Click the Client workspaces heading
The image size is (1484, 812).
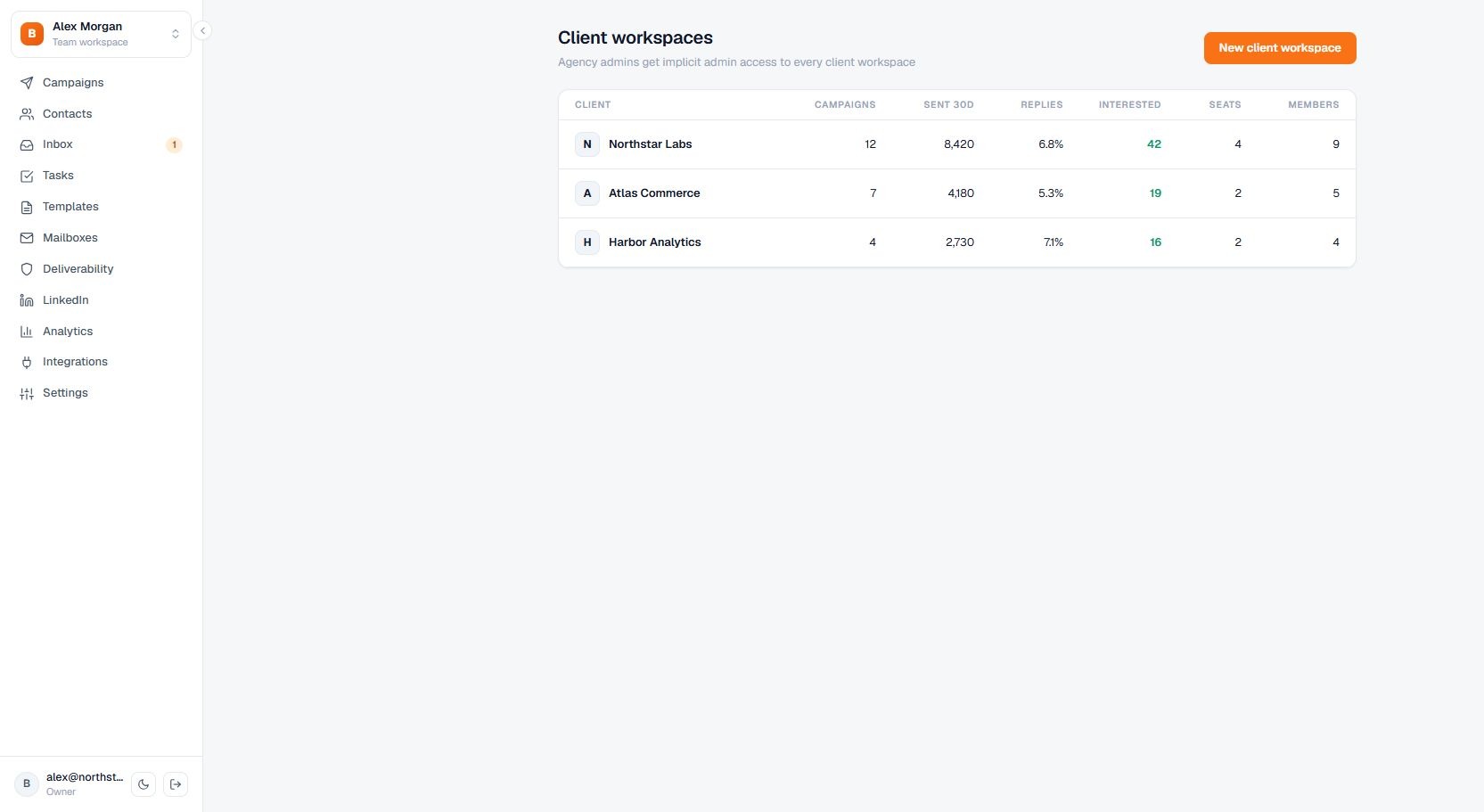click(635, 37)
